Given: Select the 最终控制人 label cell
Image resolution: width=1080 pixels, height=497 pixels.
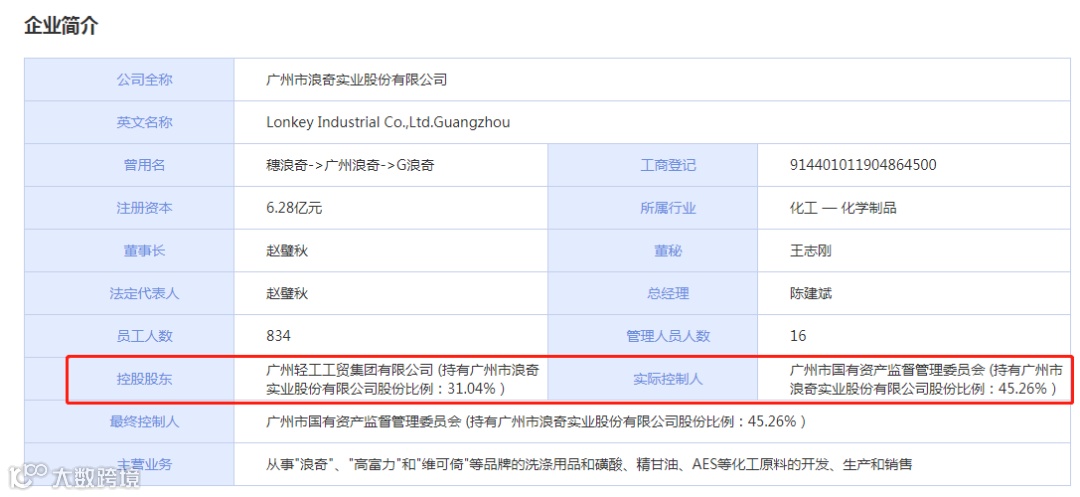Looking at the screenshot, I should coord(129,421).
